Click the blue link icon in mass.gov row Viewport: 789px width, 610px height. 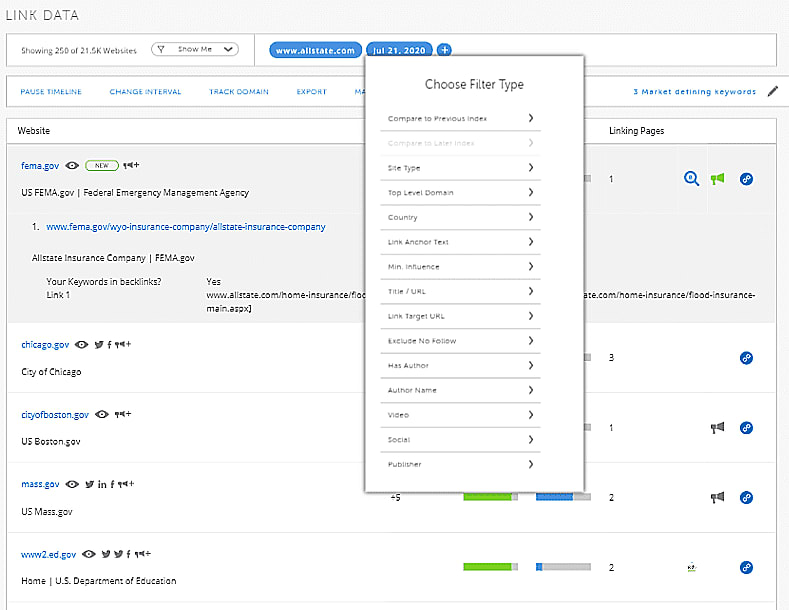click(x=746, y=498)
